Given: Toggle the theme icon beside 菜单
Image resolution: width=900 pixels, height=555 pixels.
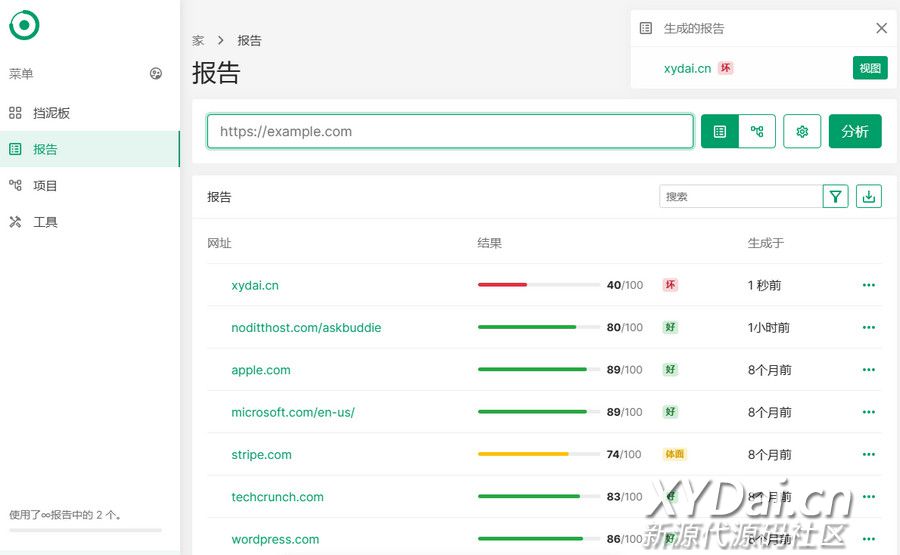Looking at the screenshot, I should (156, 73).
